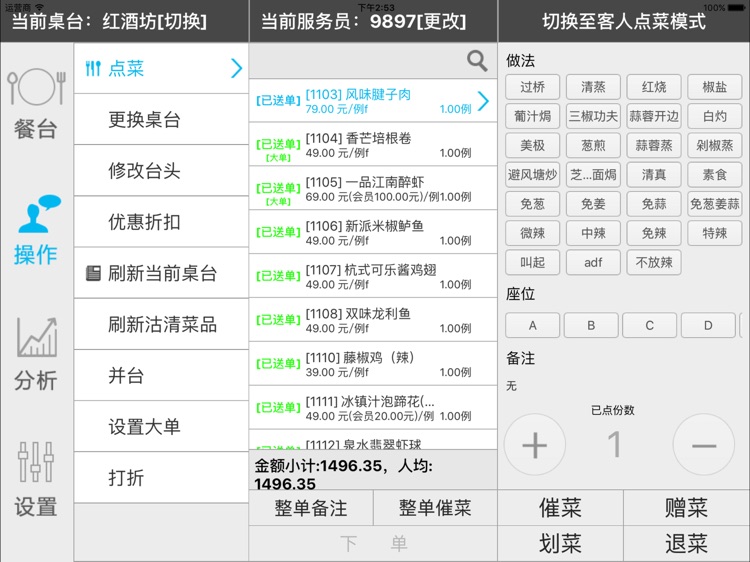
Task: Click the 整单催菜 button
Action: click(435, 508)
